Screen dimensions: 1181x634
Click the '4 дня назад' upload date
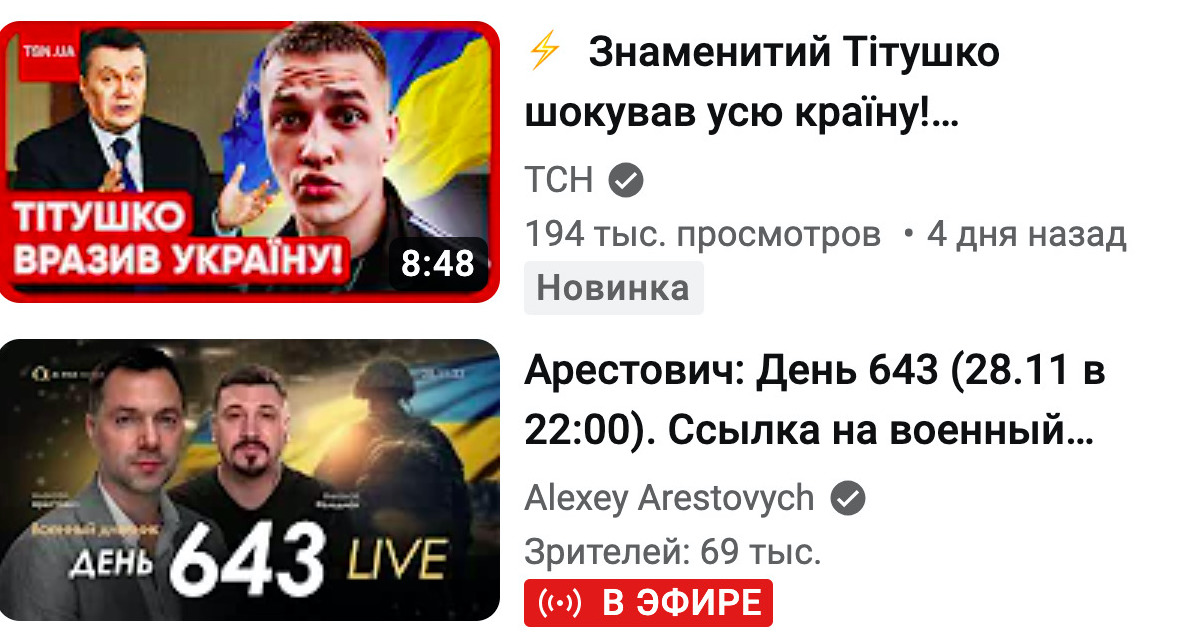(x=1027, y=234)
